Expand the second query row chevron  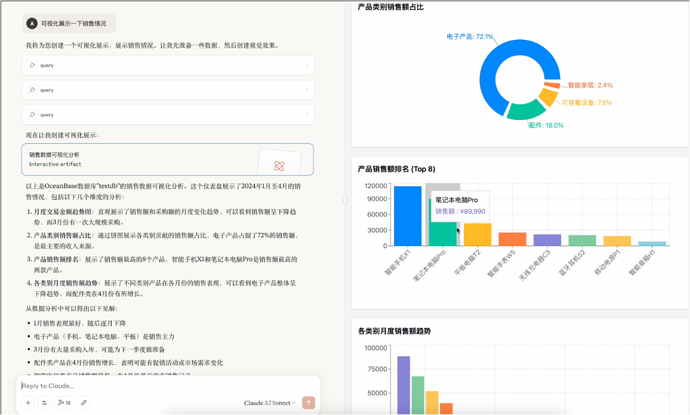307,90
